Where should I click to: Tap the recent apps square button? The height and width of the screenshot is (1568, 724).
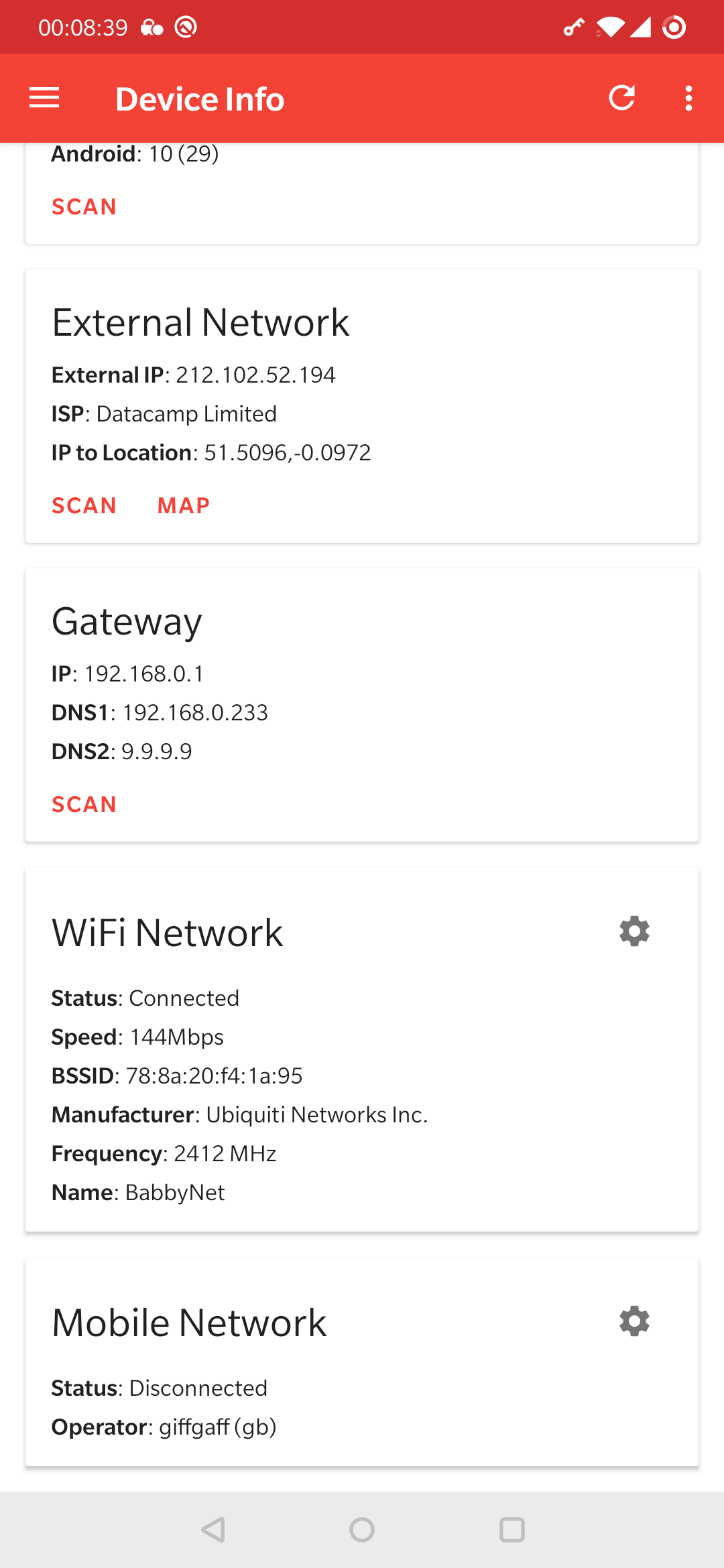[x=511, y=1530]
